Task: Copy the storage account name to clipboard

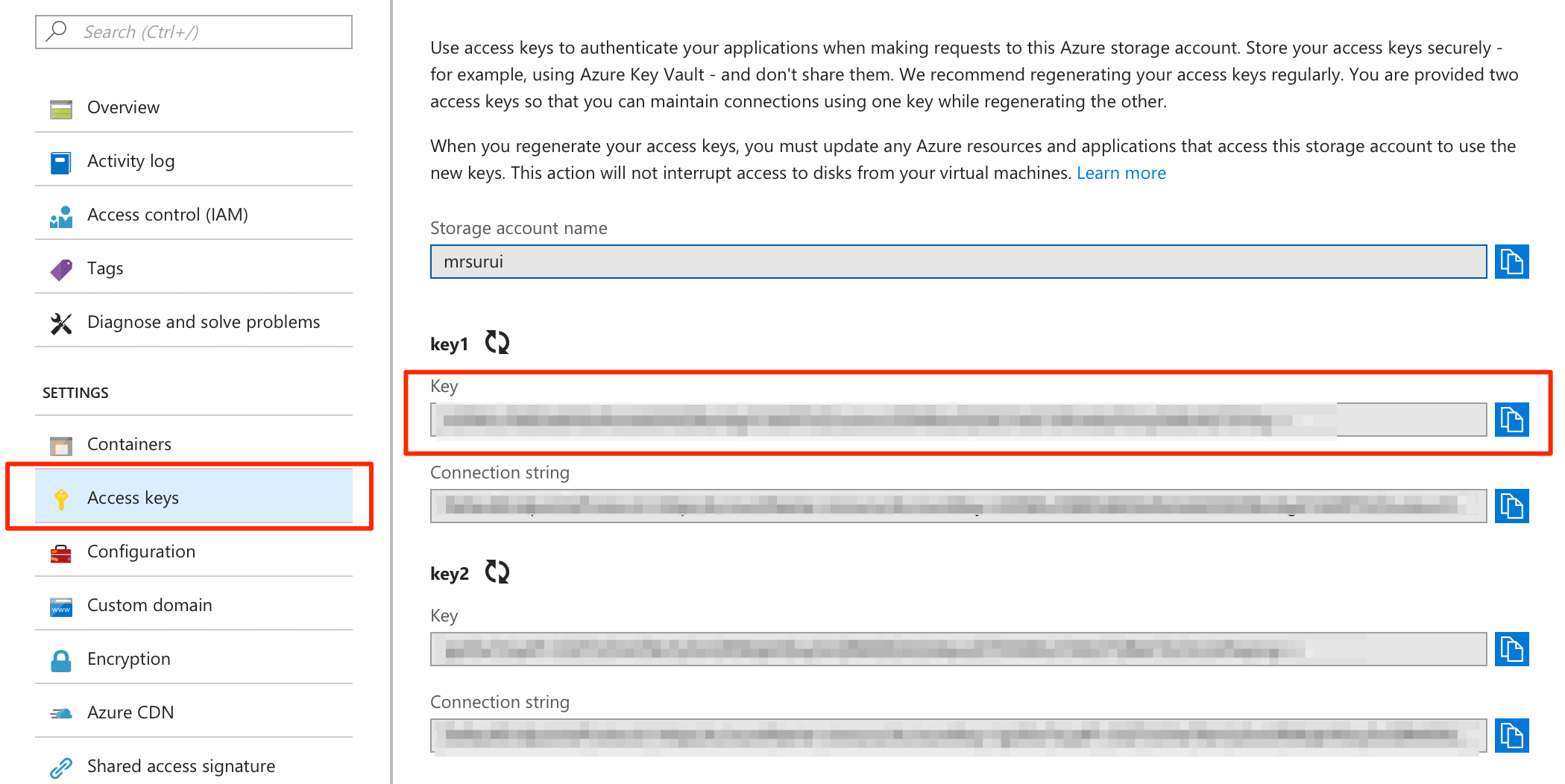Action: coord(1512,262)
